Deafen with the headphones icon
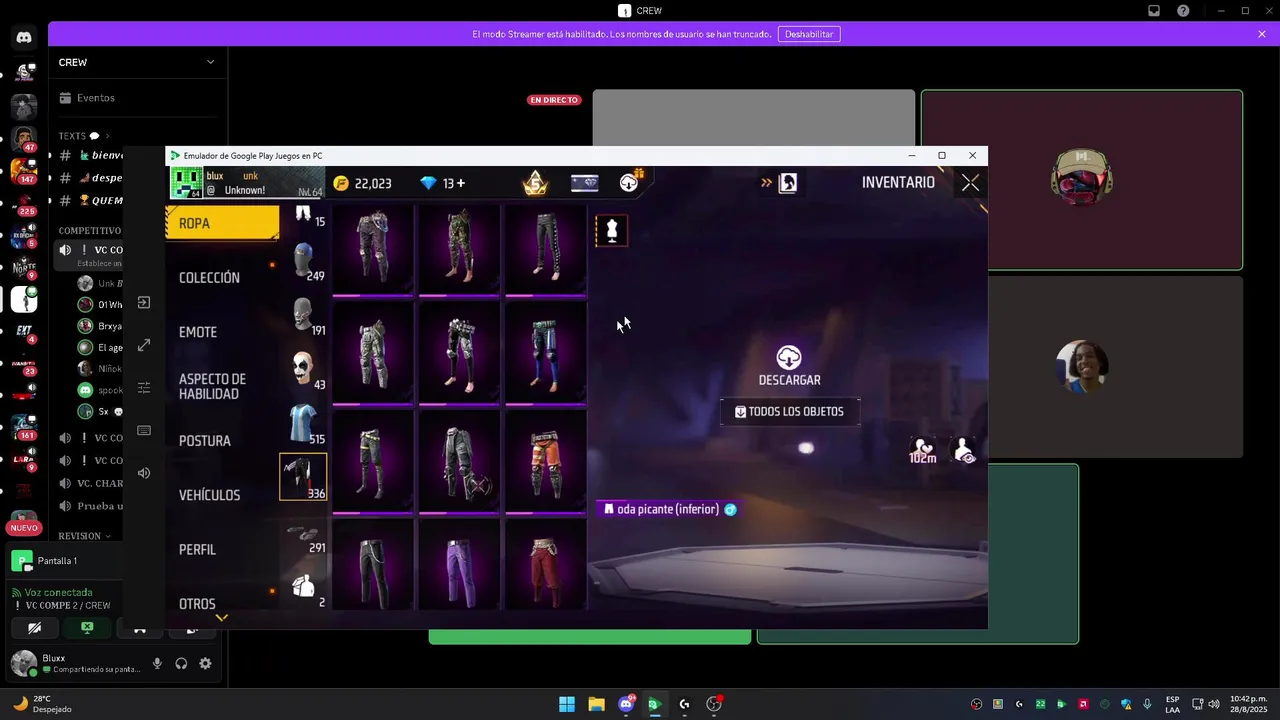The image size is (1280, 720). (x=181, y=664)
